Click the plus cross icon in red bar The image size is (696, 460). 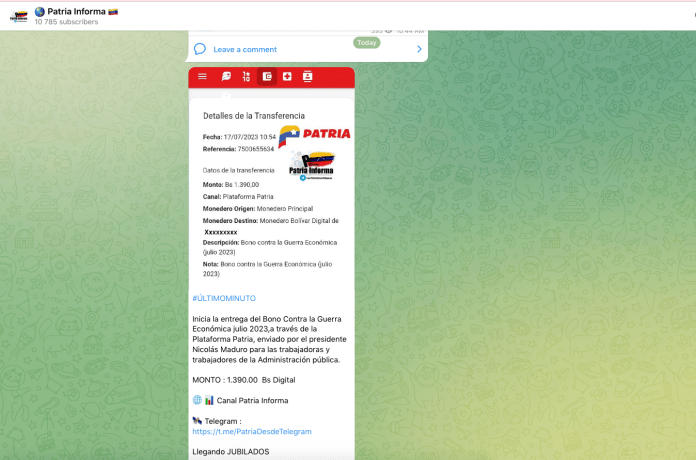coord(287,76)
